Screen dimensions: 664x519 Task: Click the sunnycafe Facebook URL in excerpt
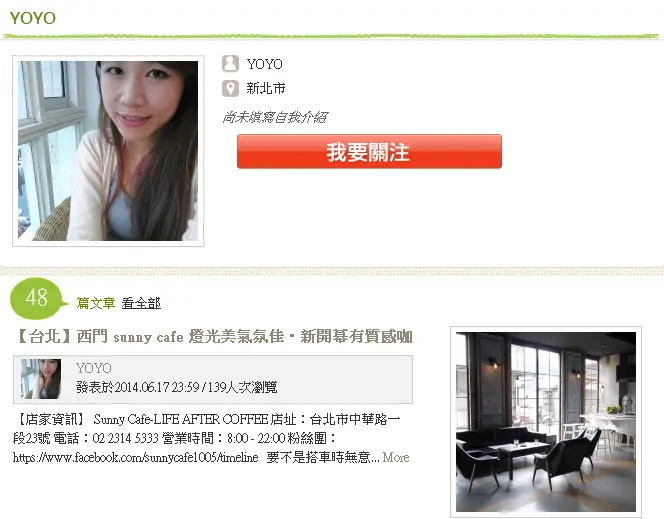coord(136,458)
